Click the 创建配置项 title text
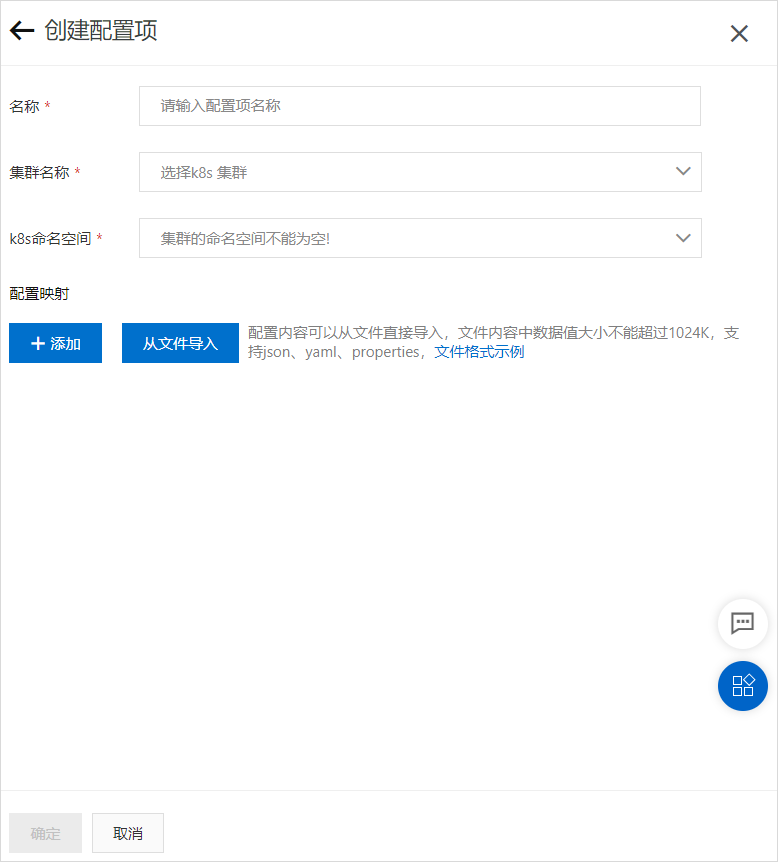 point(101,30)
